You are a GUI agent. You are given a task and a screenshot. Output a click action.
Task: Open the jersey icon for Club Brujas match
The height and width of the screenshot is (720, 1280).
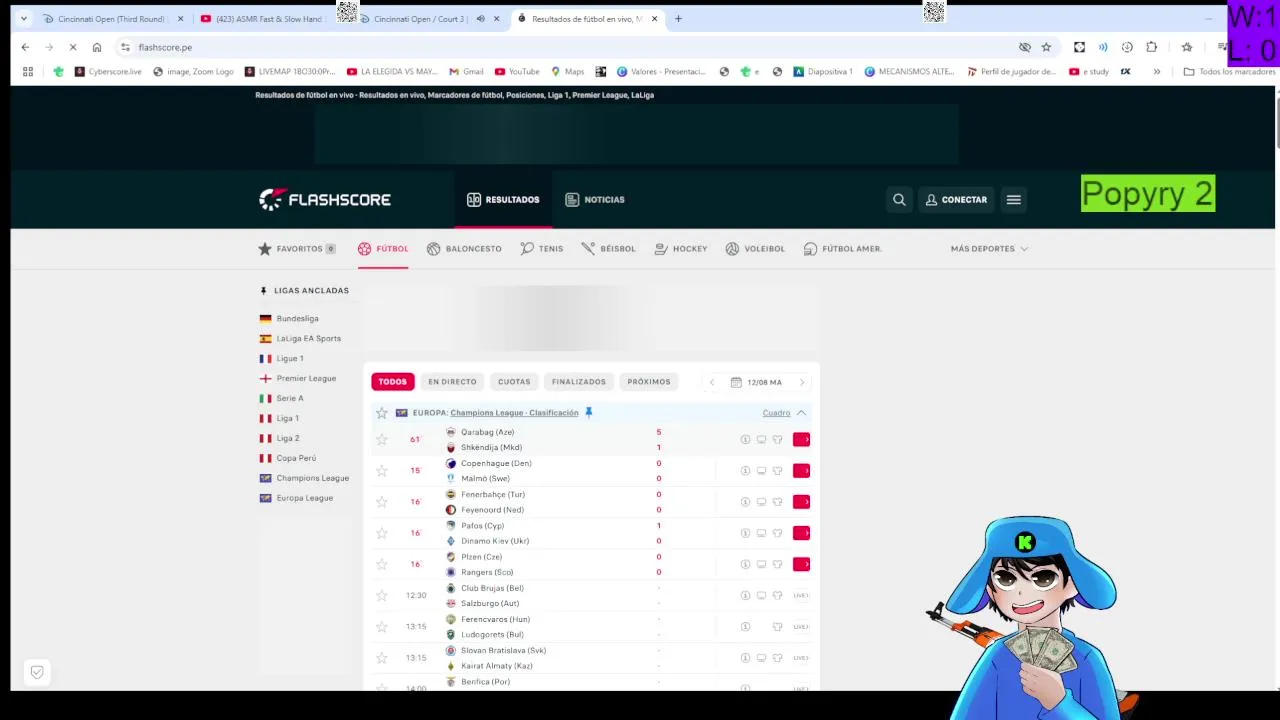(777, 596)
